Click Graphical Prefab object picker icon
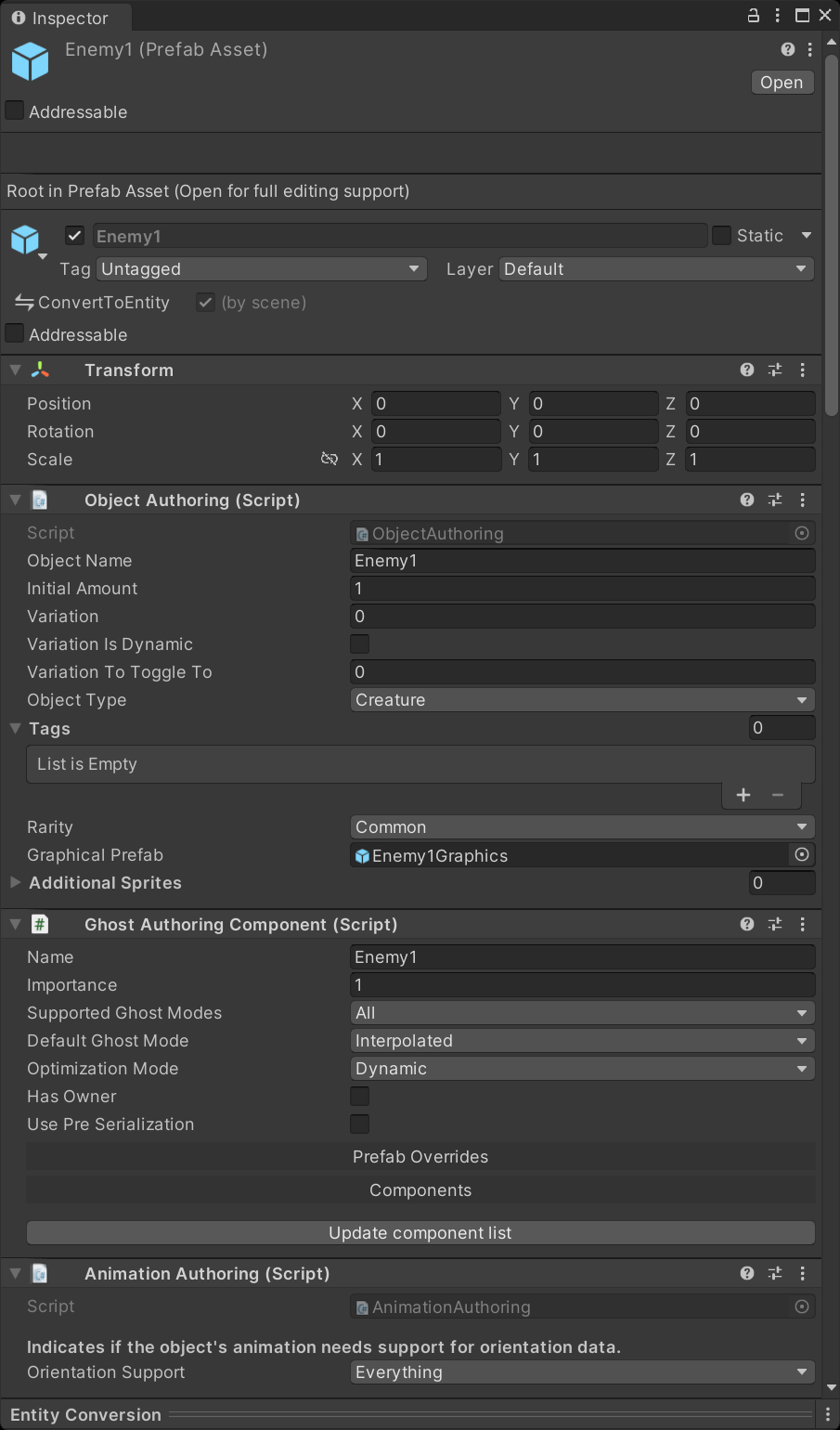The height and width of the screenshot is (1430, 840). click(802, 854)
